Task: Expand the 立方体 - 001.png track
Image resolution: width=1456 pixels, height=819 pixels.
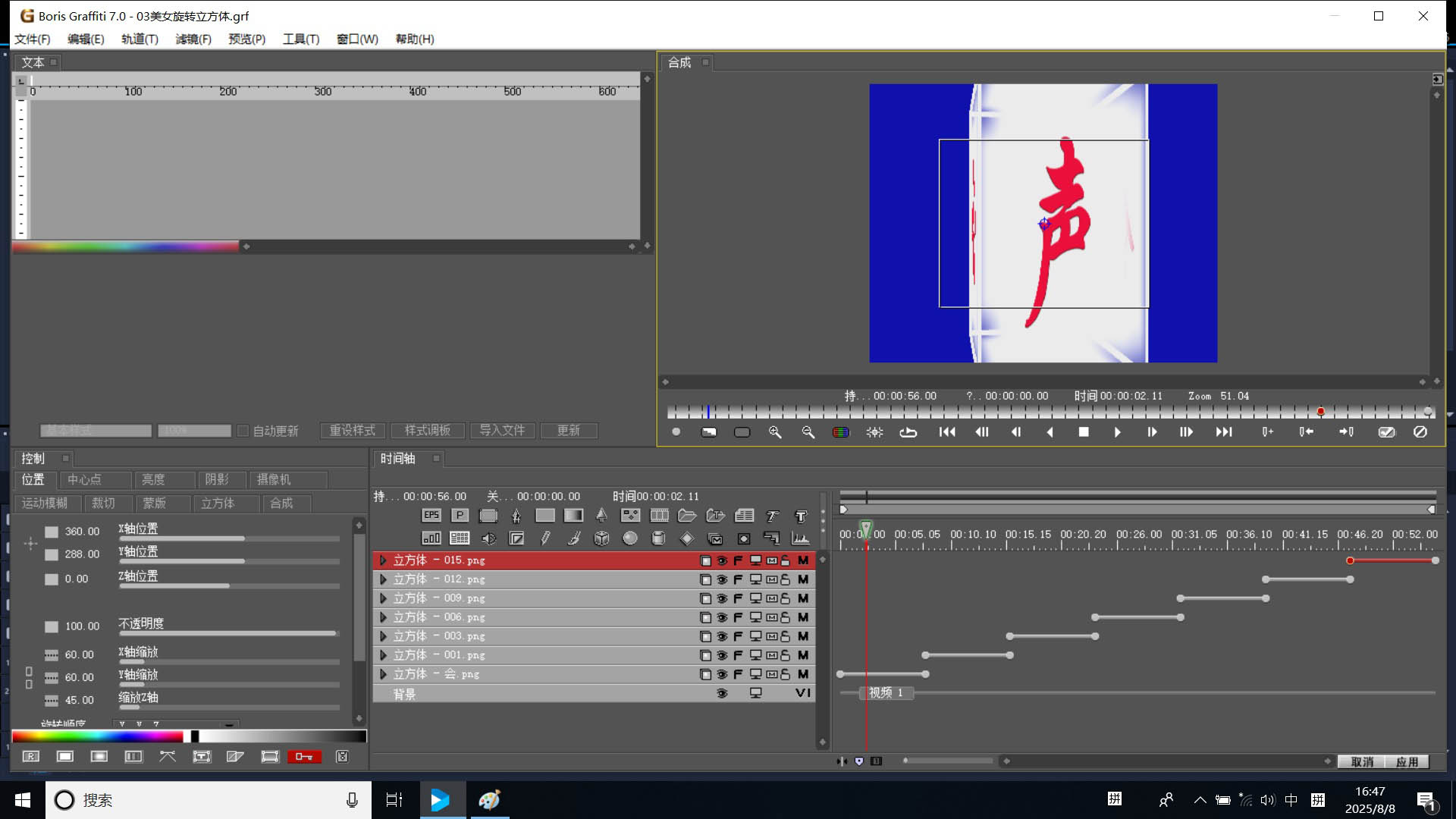Action: [383, 655]
